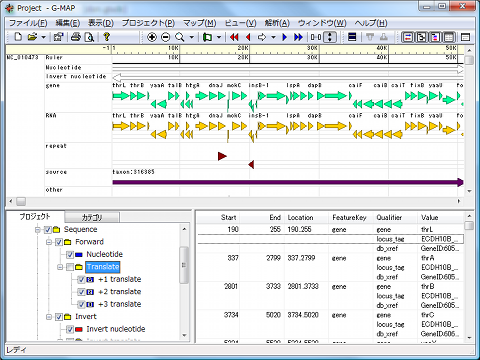Open the dropdown arrow beside the magnifier tool
The width and height of the screenshot is (480, 360).
(x=192, y=37)
